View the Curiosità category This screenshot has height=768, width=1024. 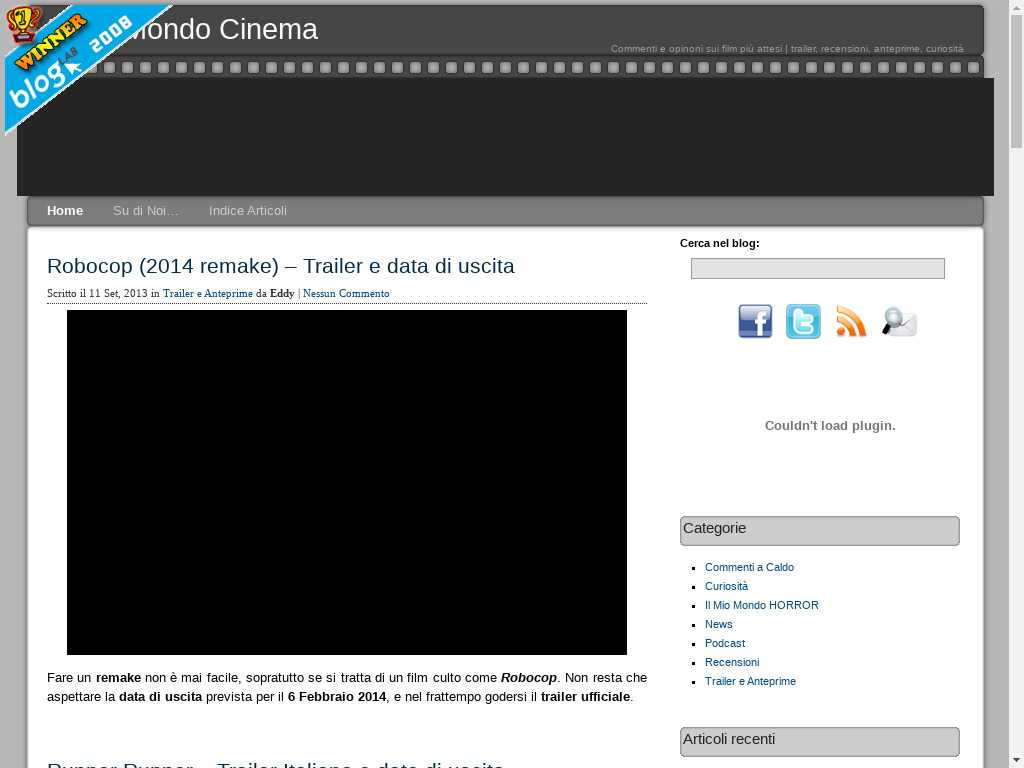tap(726, 586)
